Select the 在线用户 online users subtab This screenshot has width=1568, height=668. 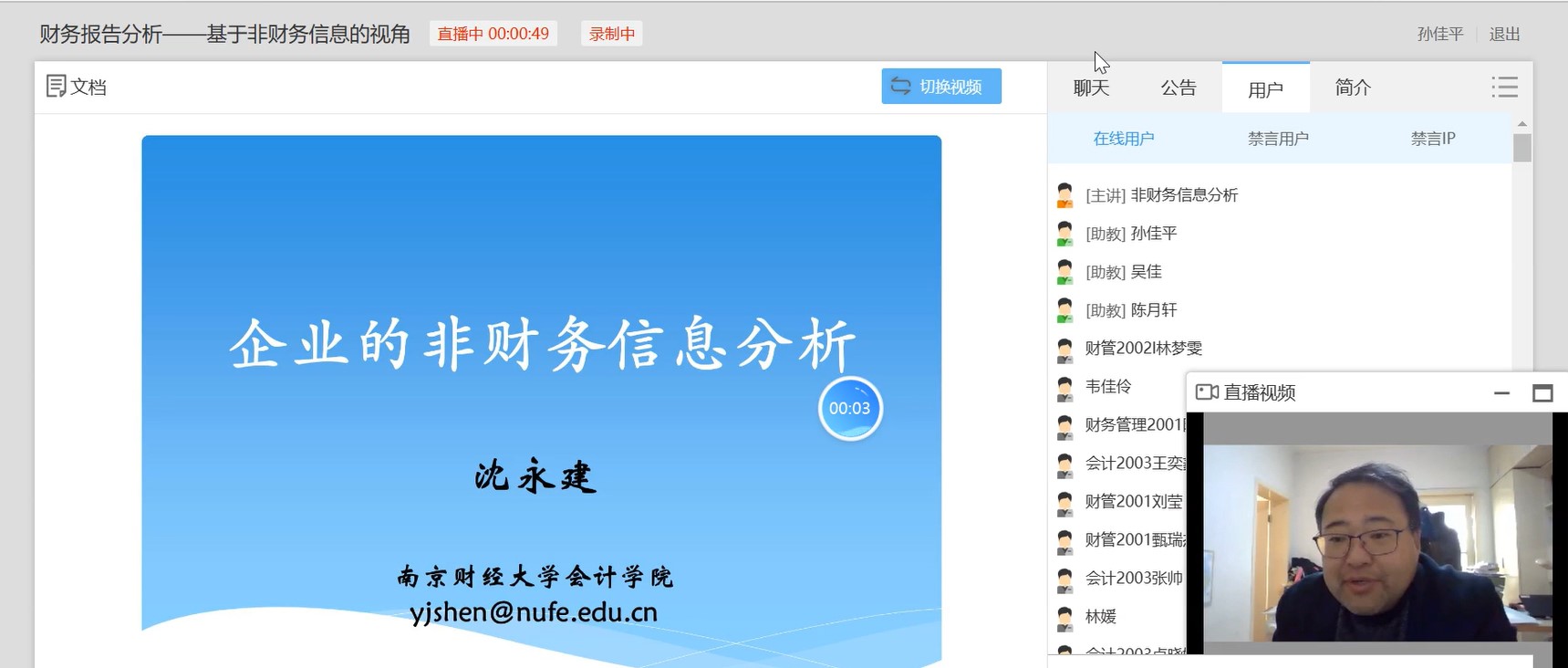tap(1123, 139)
